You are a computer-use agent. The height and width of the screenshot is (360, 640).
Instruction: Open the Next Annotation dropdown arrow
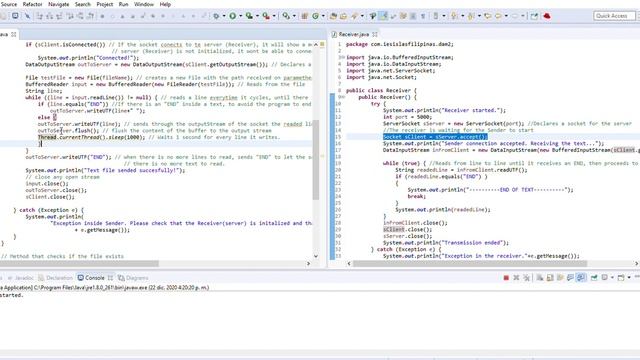click(462, 16)
